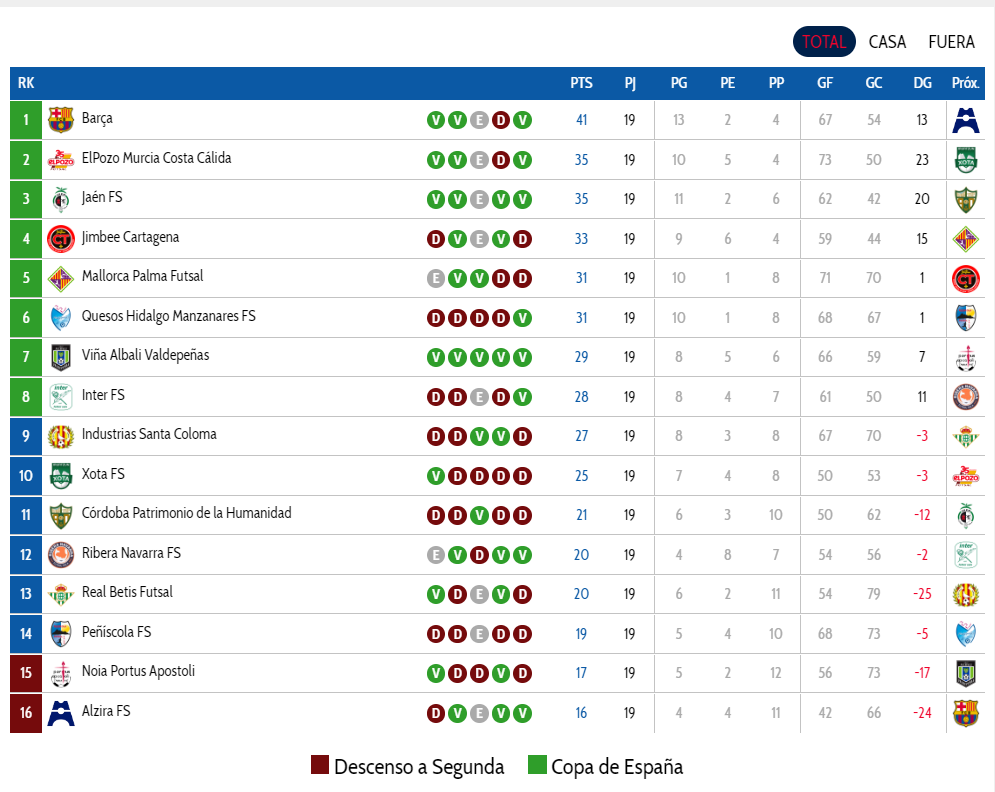
Task: Open ElPozo Murcia Costa Cálida link
Action: tap(156, 158)
